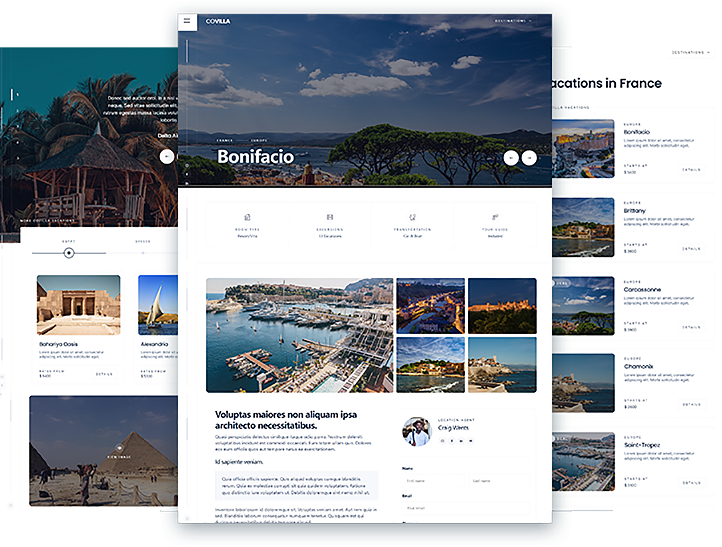
Task: Open the illuminated castle gallery thumbnail
Action: pyautogui.click(x=502, y=306)
